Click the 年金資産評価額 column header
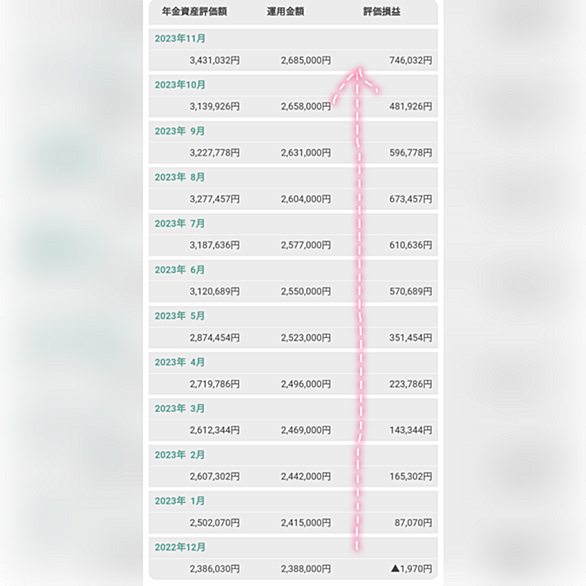This screenshot has width=586, height=586. click(194, 12)
